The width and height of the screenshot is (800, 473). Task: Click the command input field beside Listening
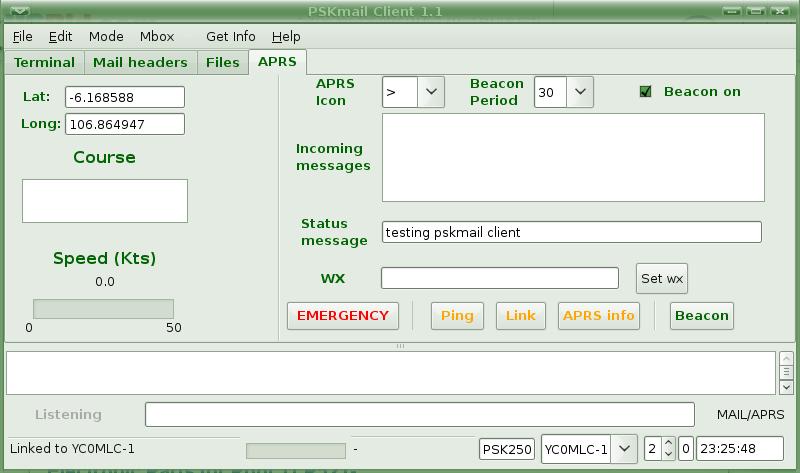pos(420,414)
